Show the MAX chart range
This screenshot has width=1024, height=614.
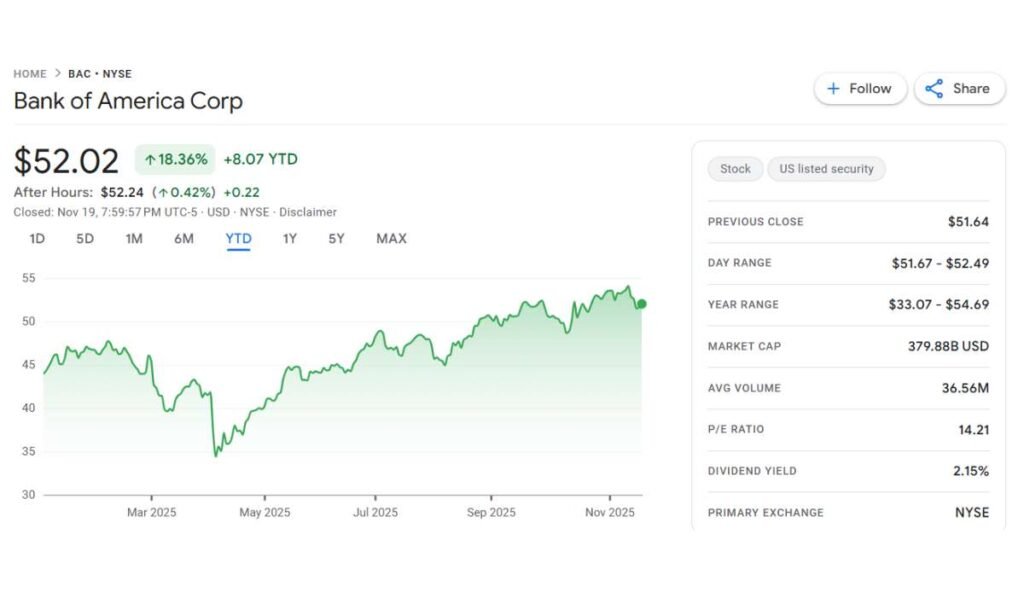point(391,239)
